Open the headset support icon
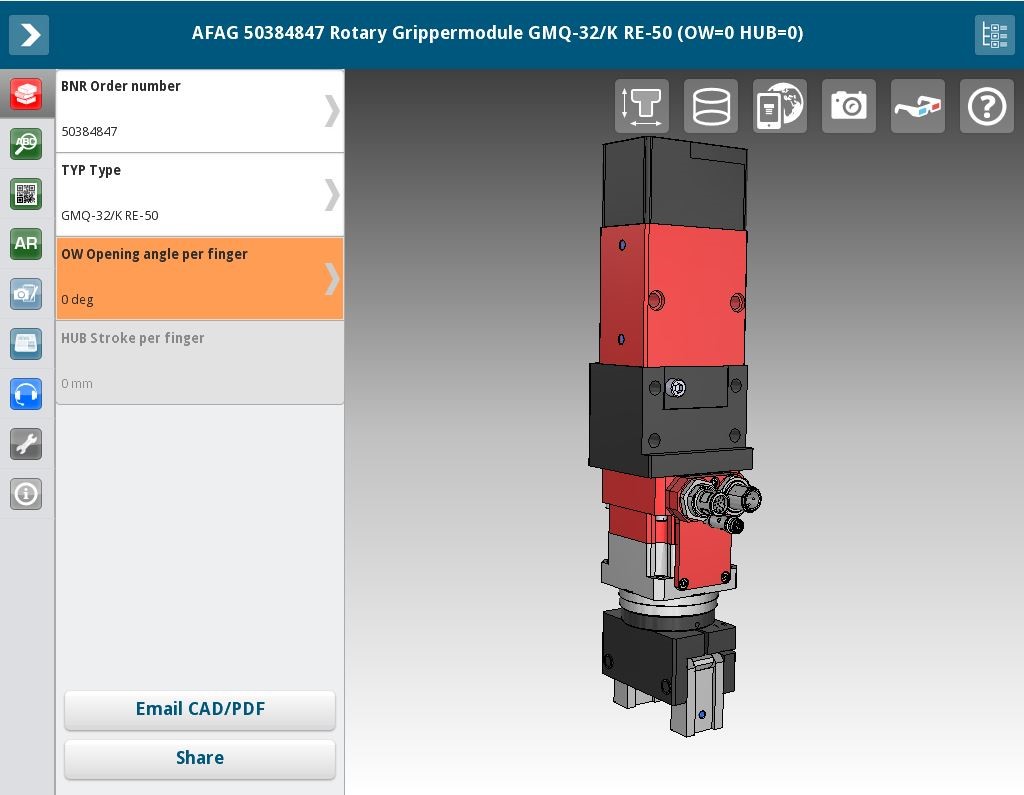Screen dimensions: 1024x795 click(x=26, y=394)
